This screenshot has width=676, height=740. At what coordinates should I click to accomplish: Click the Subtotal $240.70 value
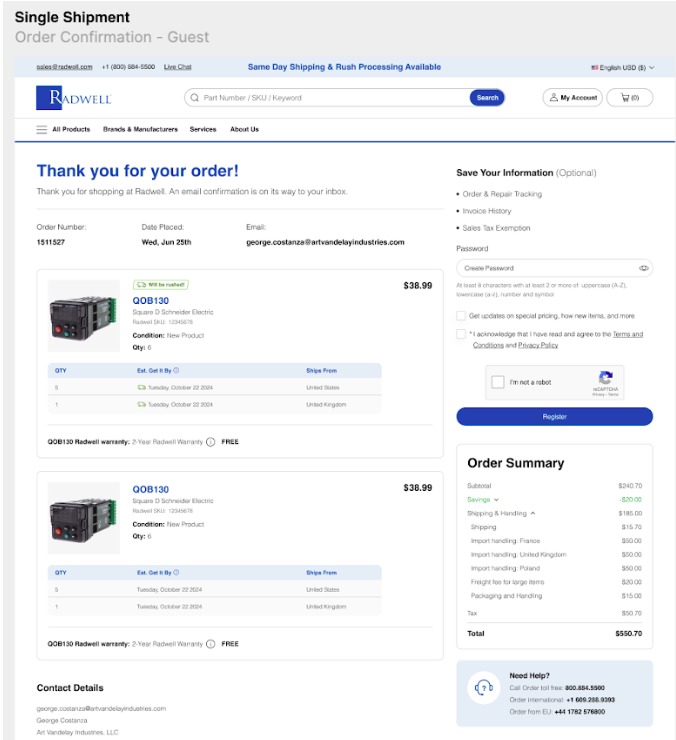click(x=630, y=486)
